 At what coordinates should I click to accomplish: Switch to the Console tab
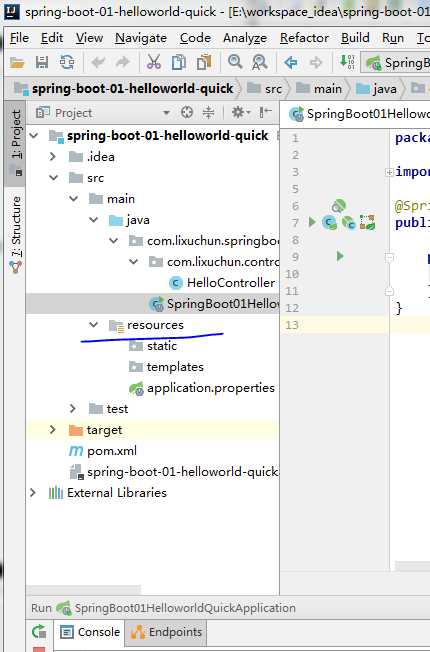click(90, 632)
